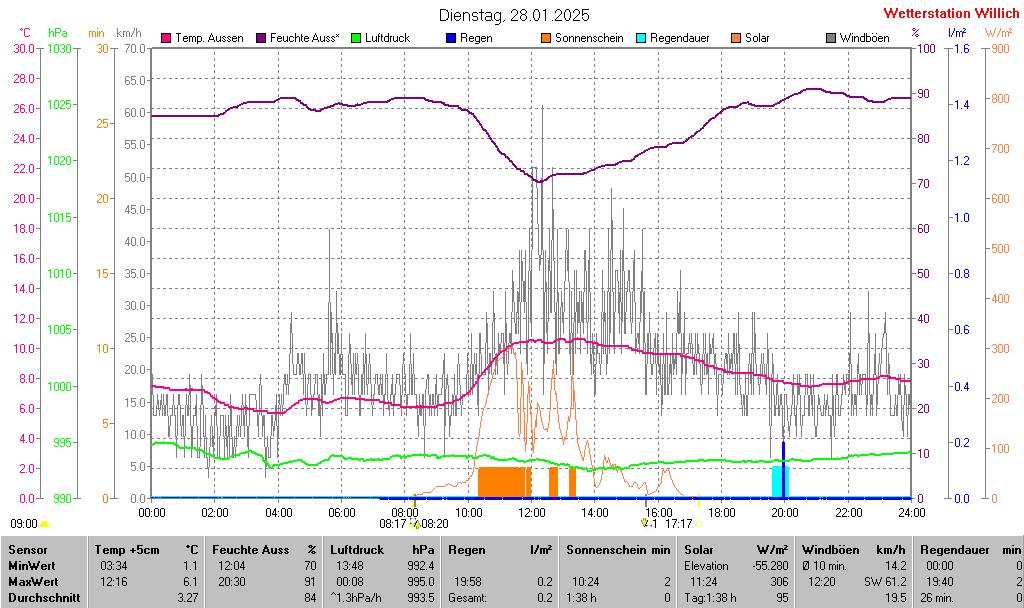Click the purple Feuchte Auss* legend swatch
Image resolution: width=1024 pixels, height=608 pixels.
(x=261, y=38)
